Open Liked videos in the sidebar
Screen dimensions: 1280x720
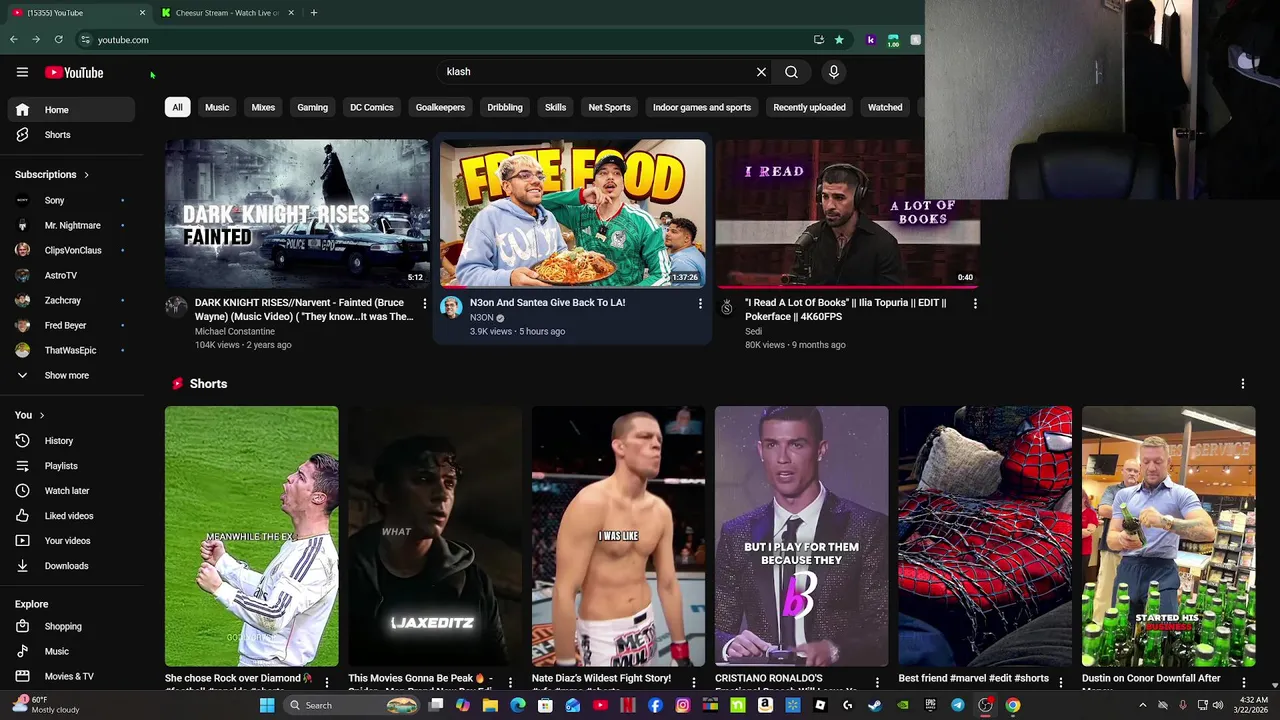70,516
